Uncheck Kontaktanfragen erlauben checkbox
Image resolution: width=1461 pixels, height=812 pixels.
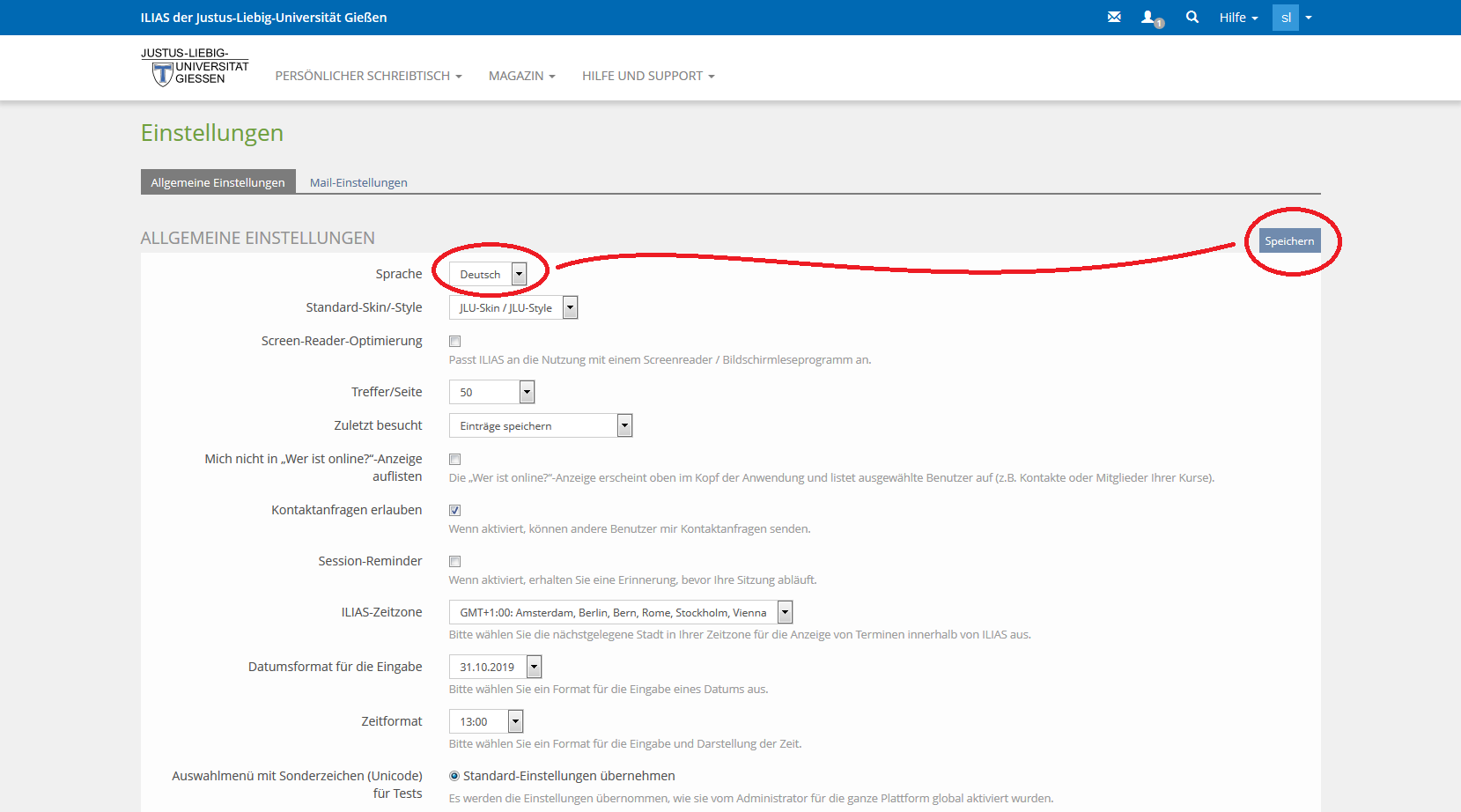pyautogui.click(x=455, y=511)
